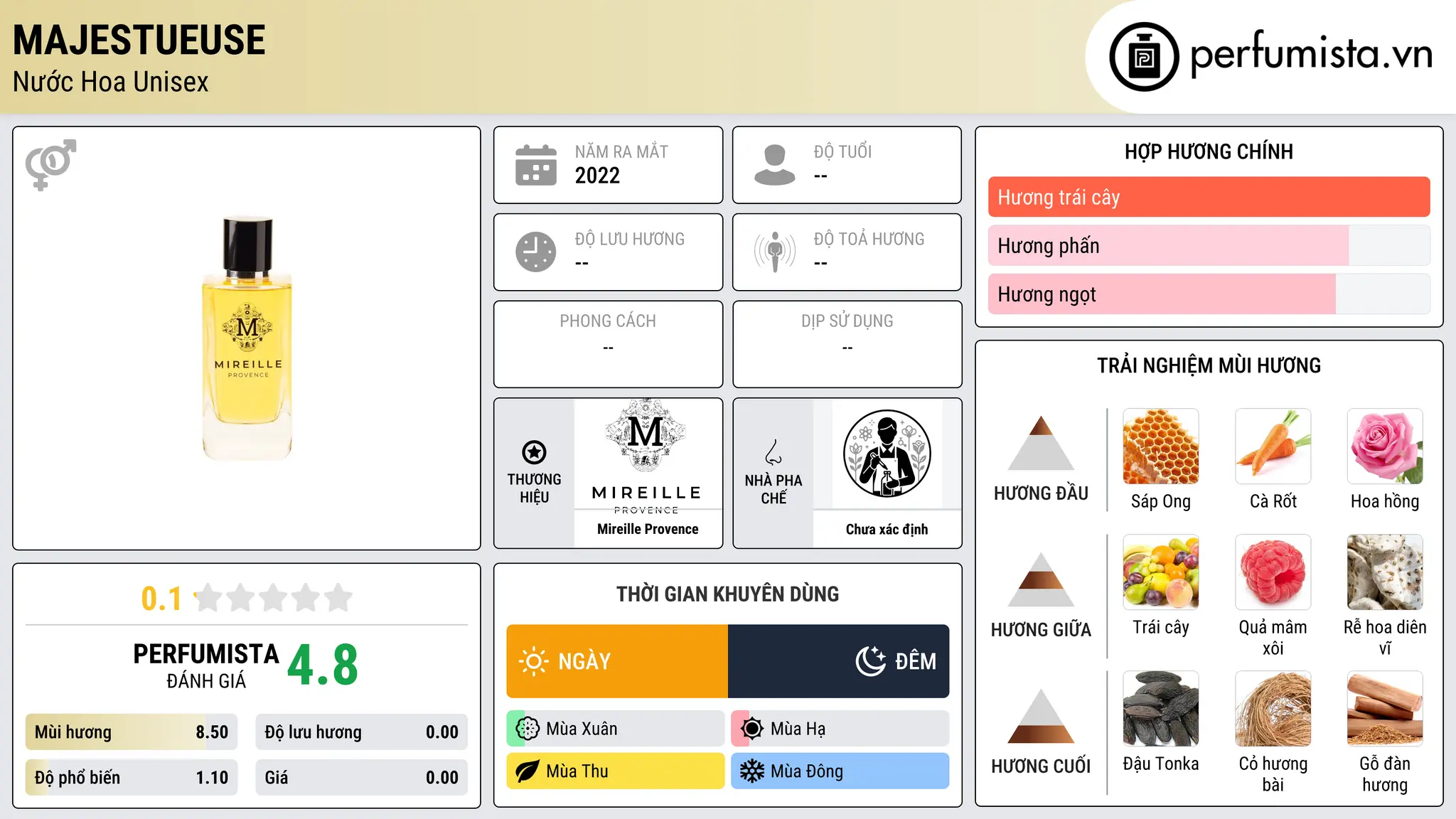Select the Cỏ hương bài vetiver image
1456x819 pixels.
click(1273, 709)
